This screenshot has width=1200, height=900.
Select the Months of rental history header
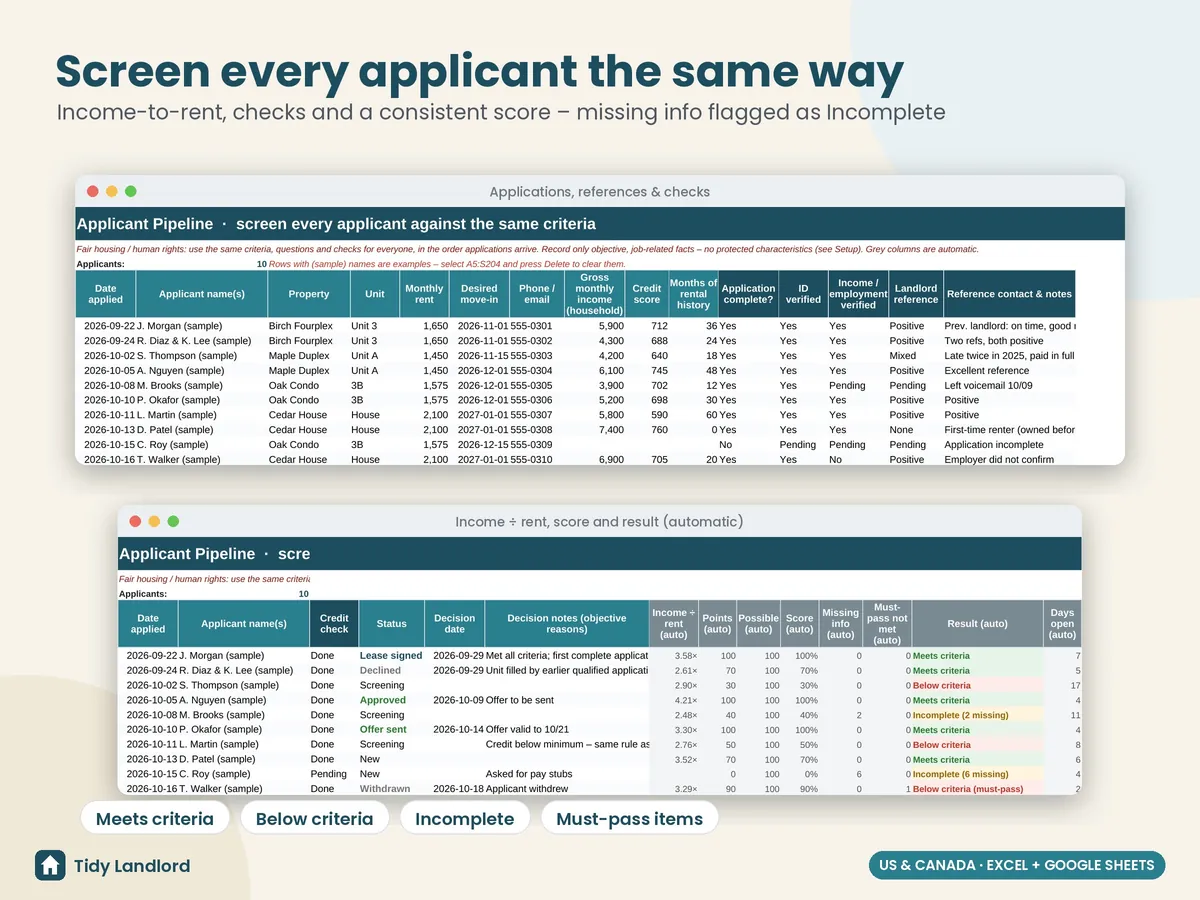[x=693, y=294]
